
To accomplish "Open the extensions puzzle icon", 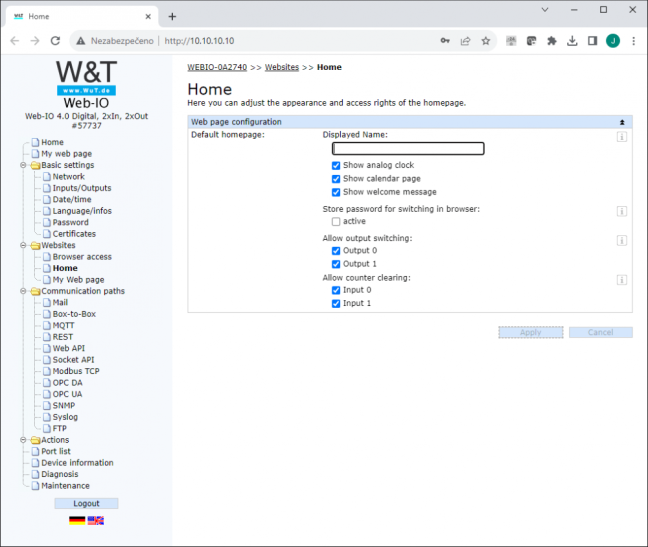I will (552, 41).
